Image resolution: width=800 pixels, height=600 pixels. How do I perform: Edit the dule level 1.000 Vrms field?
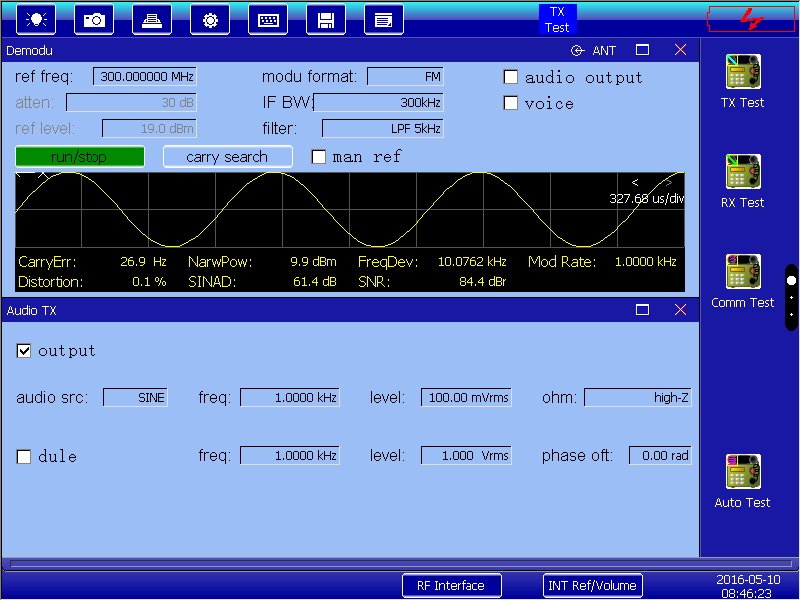coord(466,456)
